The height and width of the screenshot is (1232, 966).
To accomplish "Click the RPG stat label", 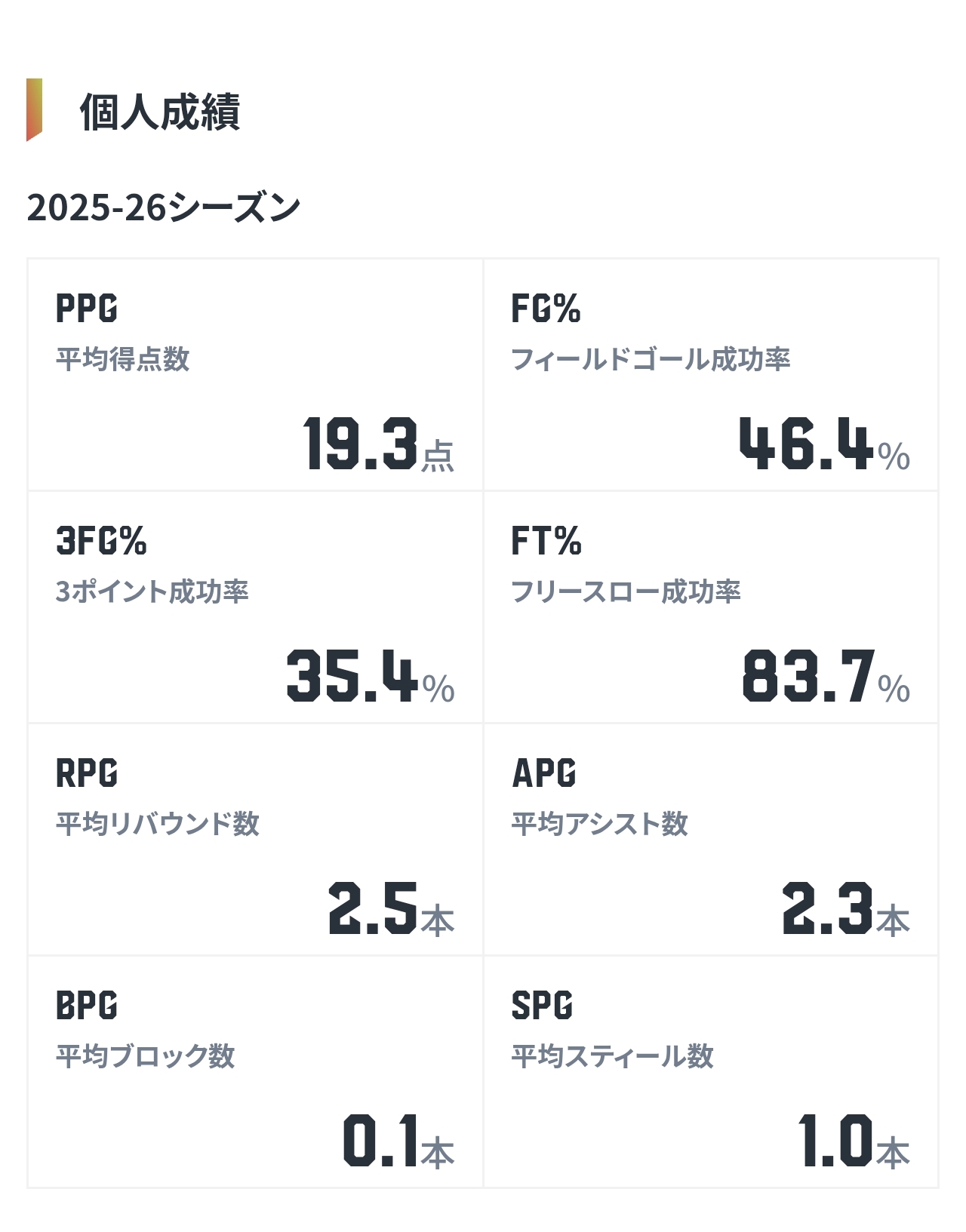I will click(x=87, y=773).
